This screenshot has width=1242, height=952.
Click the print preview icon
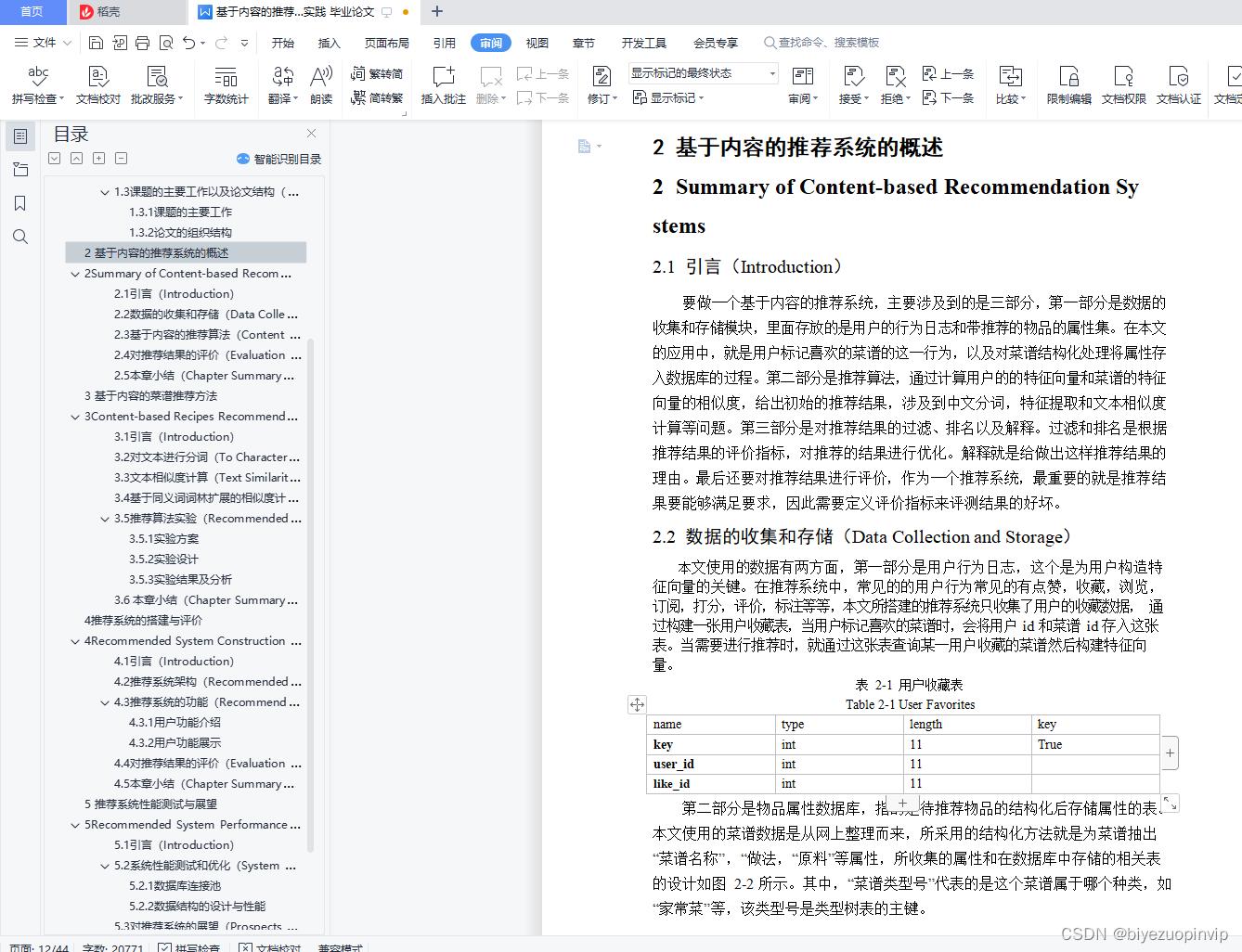coord(166,43)
